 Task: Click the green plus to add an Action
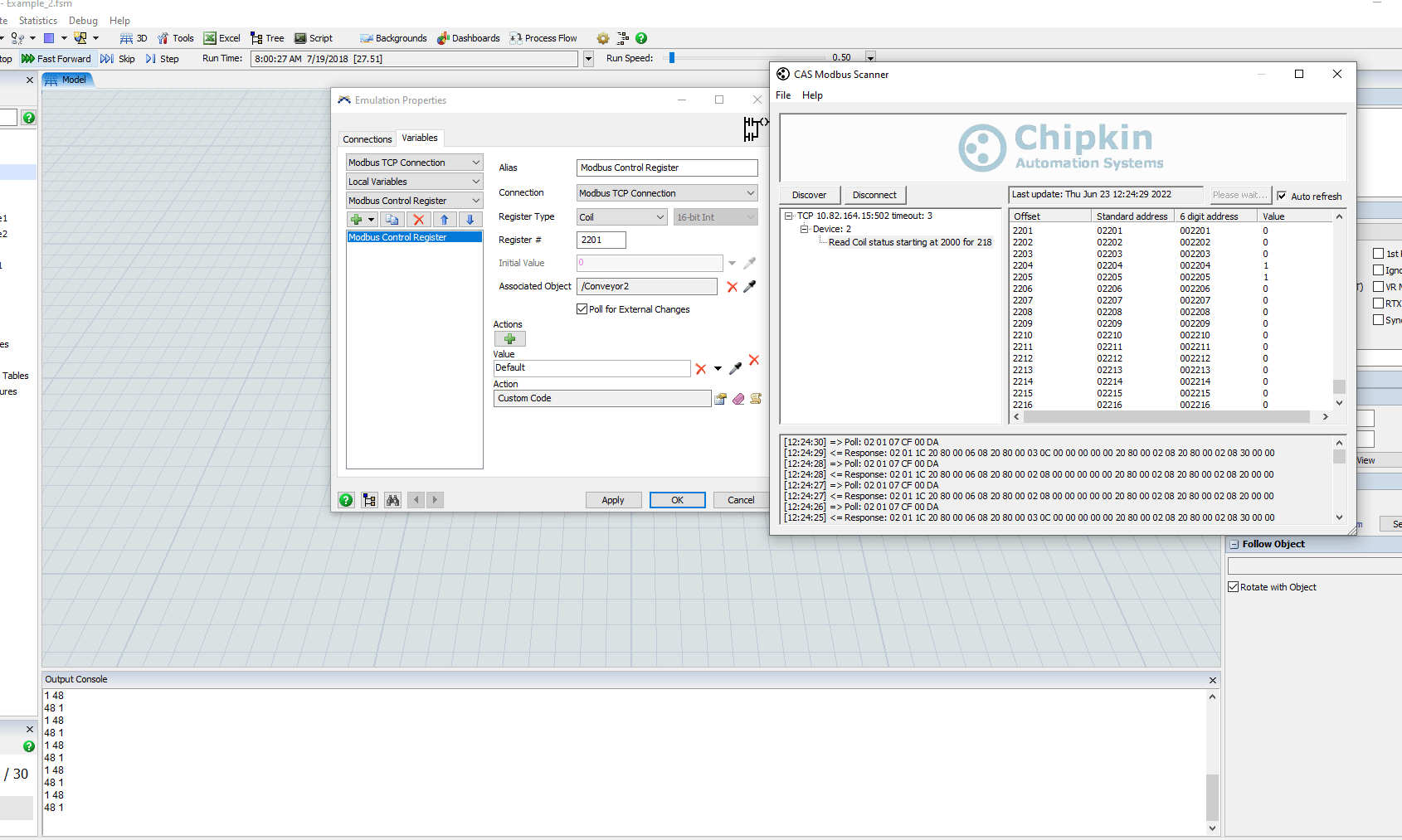(509, 338)
